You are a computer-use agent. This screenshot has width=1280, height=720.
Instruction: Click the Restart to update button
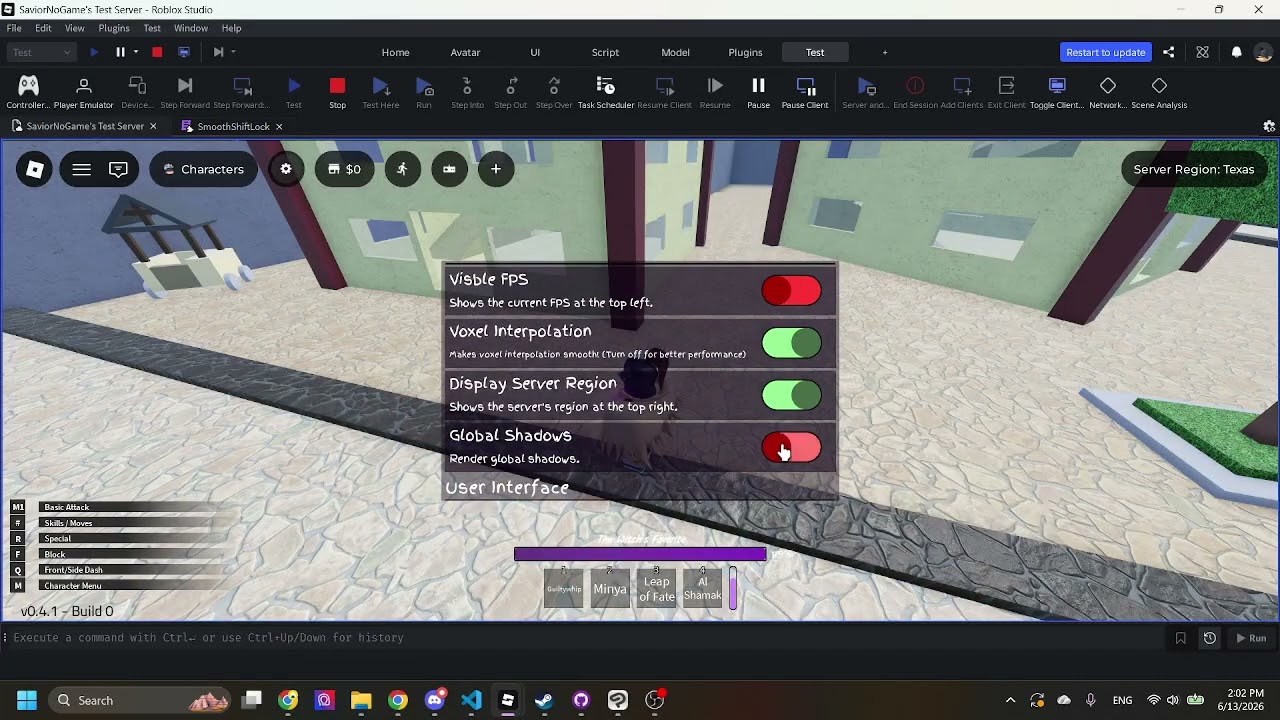[1105, 52]
